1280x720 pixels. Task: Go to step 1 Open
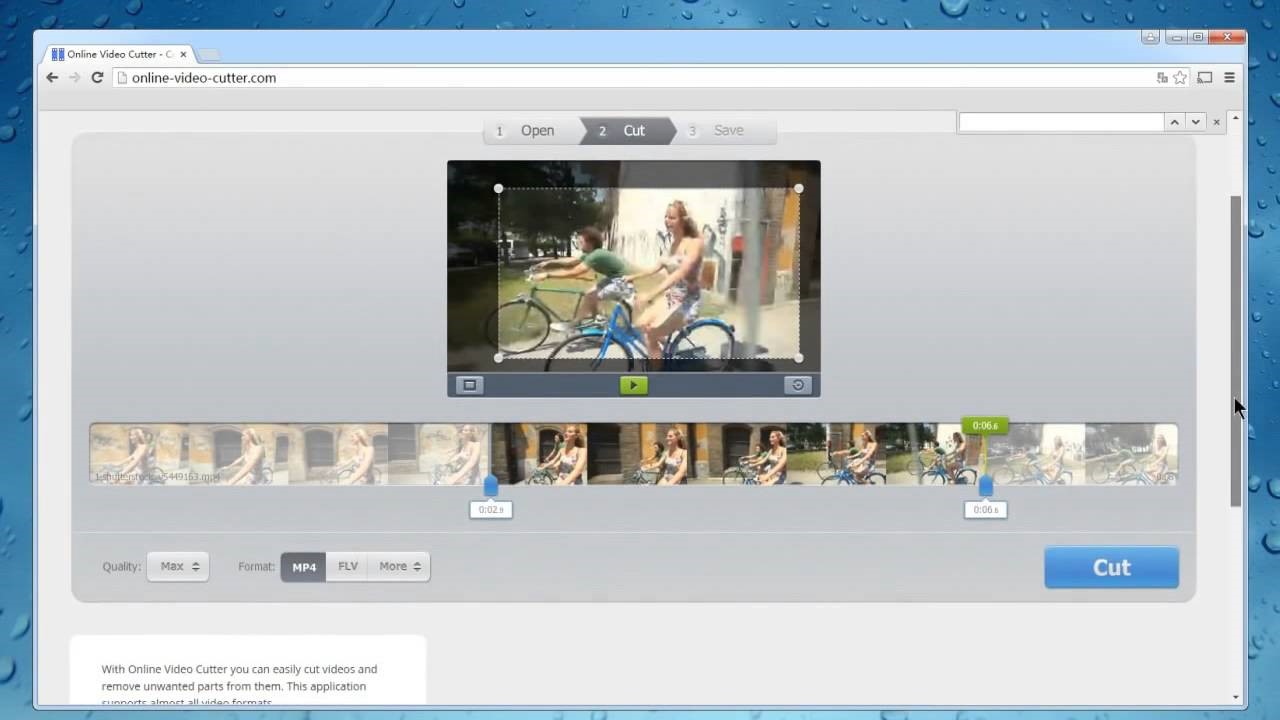530,130
